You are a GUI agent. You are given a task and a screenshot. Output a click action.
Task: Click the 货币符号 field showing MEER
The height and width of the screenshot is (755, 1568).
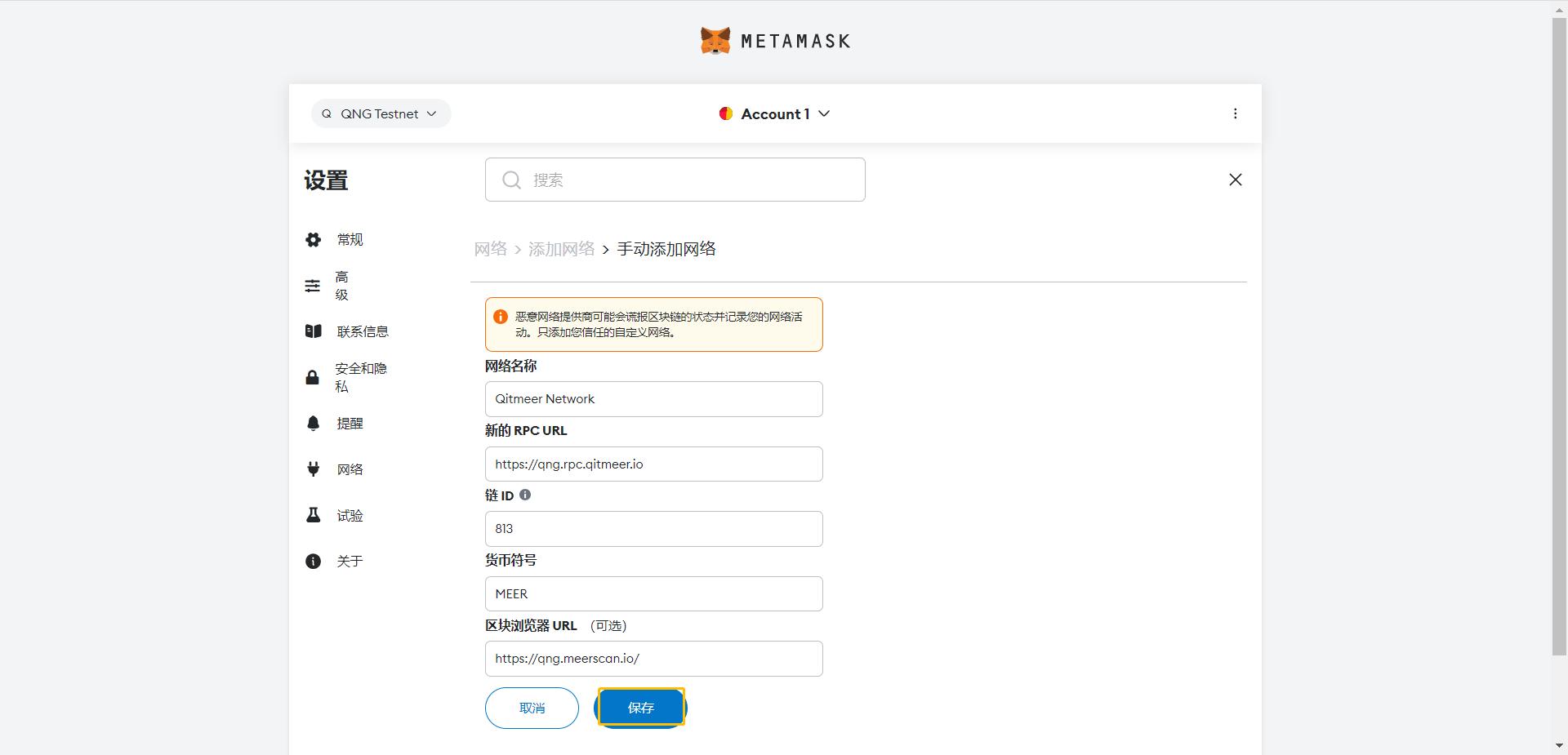[653, 593]
